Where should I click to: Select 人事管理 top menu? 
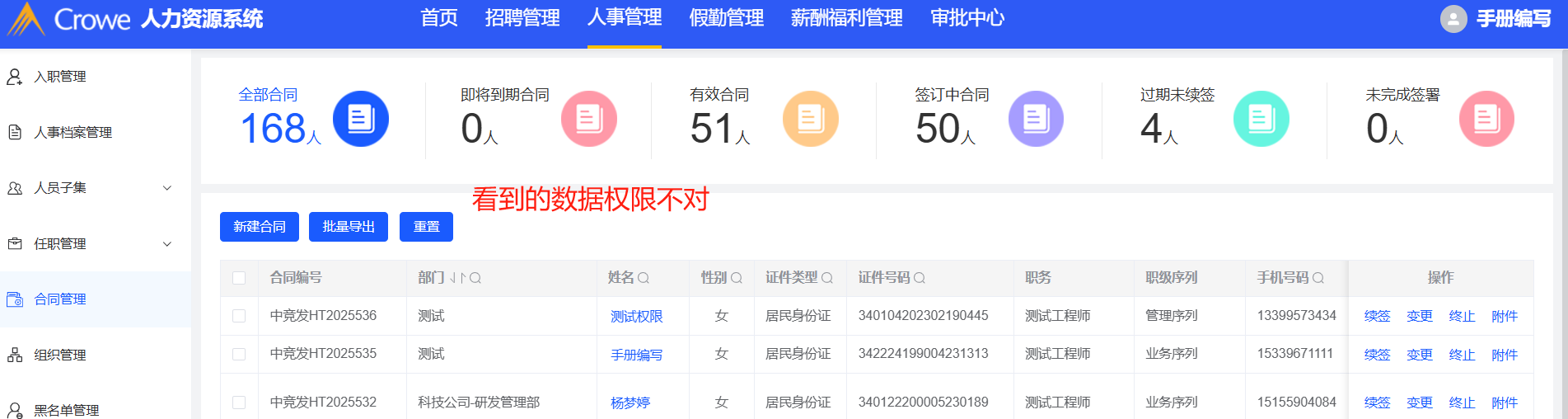[625, 18]
